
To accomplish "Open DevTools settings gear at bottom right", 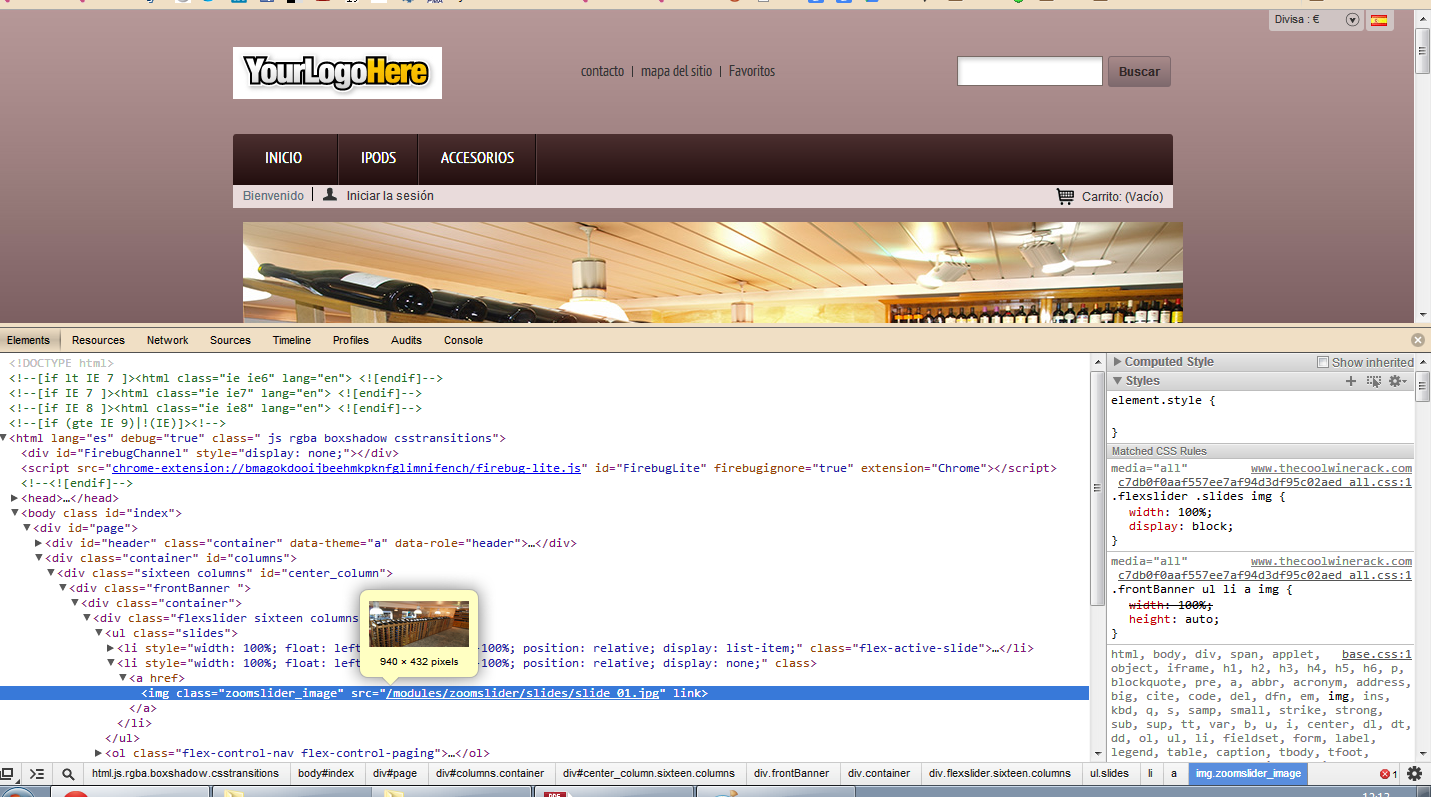I will tap(1414, 773).
